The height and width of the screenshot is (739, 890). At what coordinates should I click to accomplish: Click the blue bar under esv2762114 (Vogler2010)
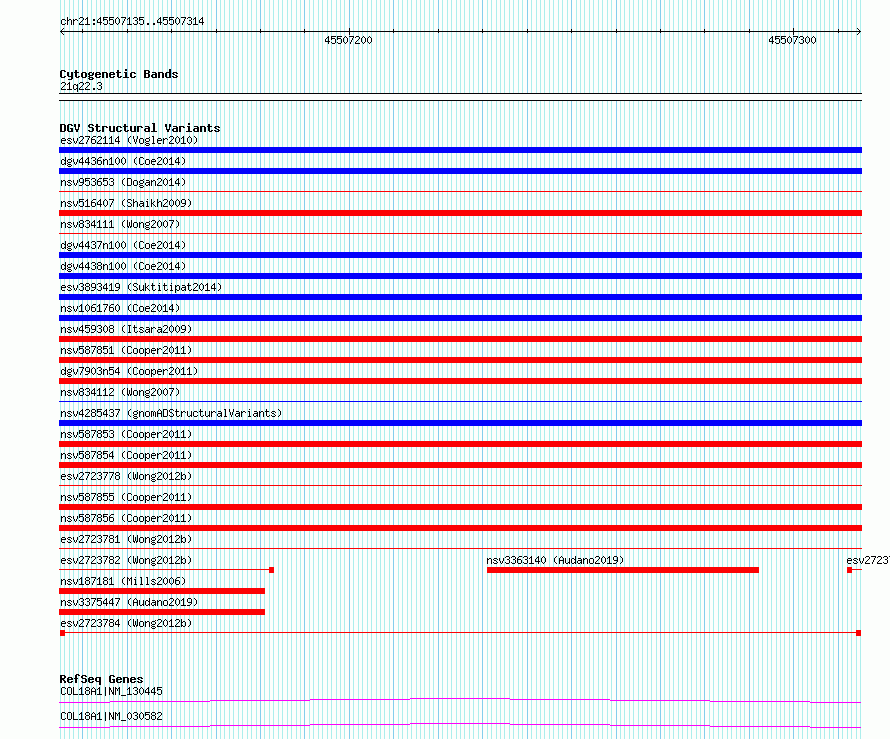pyautogui.click(x=460, y=150)
